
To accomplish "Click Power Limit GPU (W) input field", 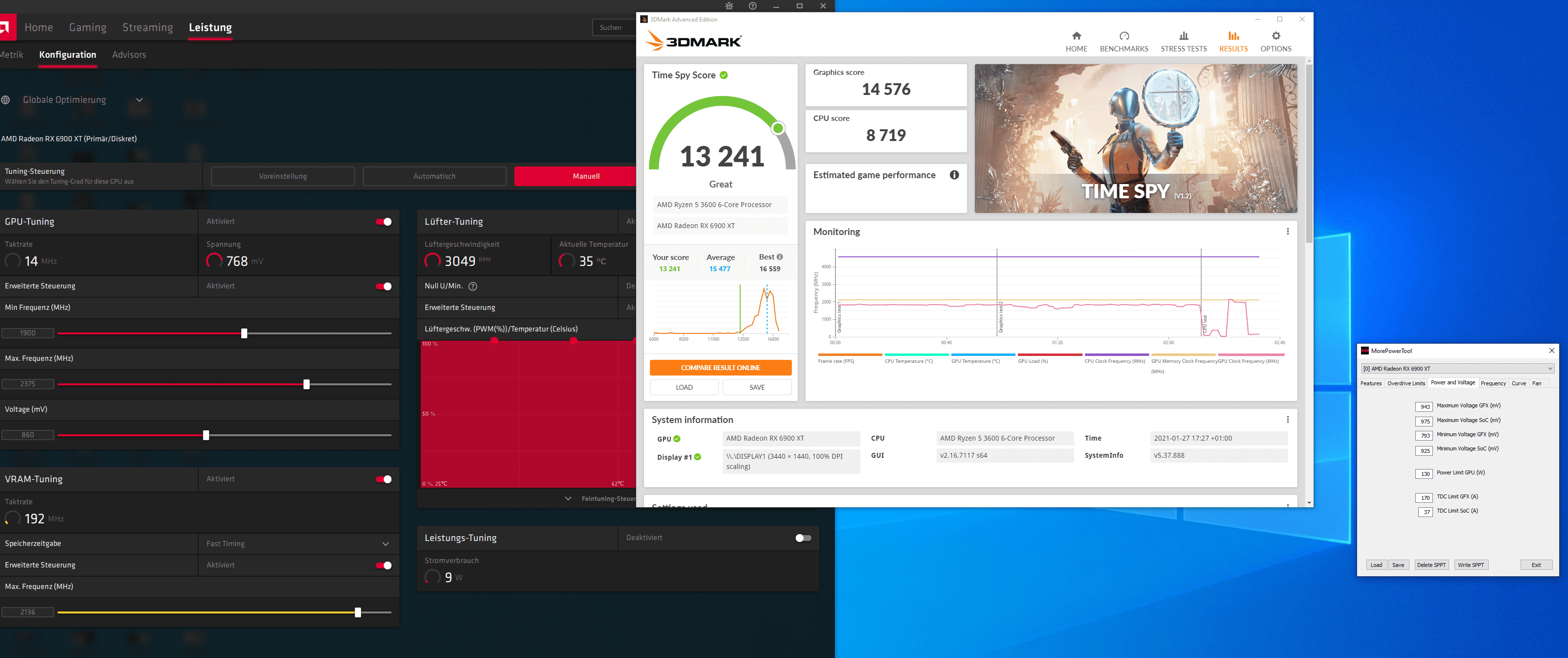I will 1424,473.
